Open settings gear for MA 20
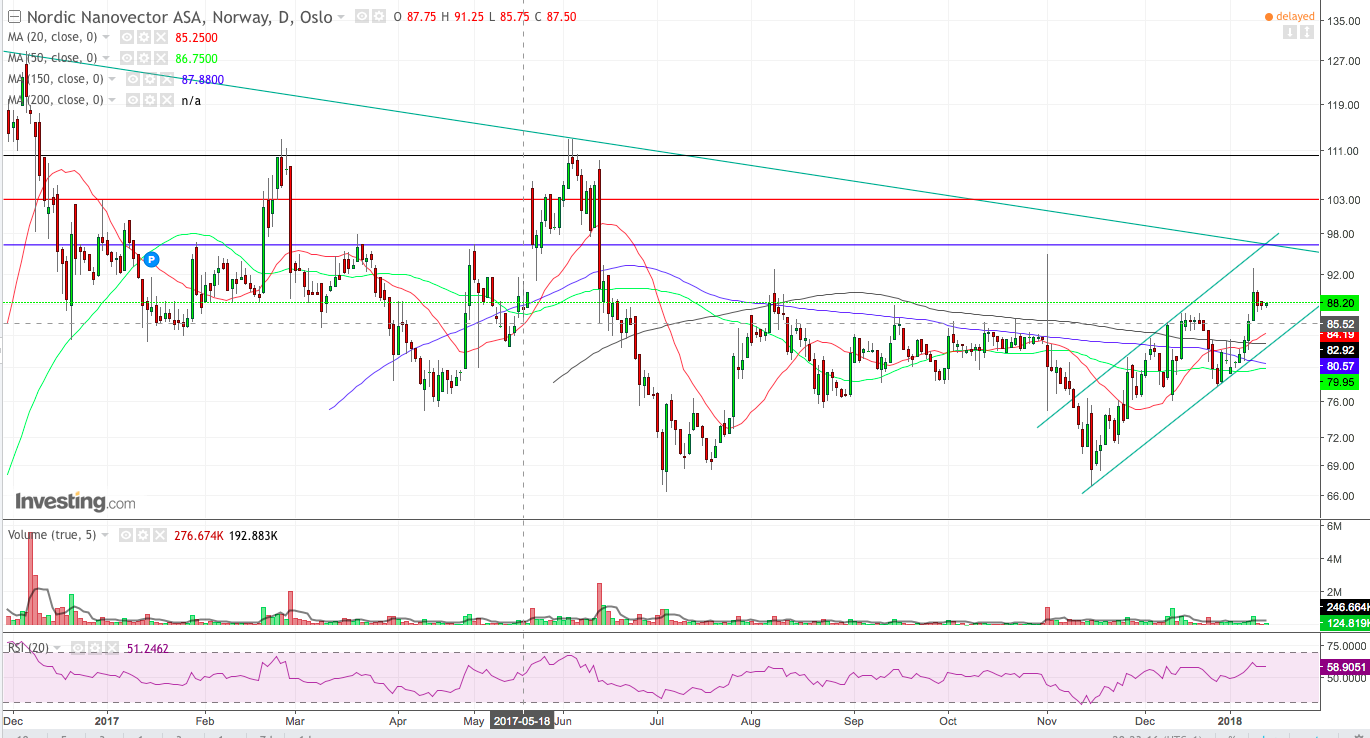This screenshot has width=1370, height=738. tap(144, 37)
